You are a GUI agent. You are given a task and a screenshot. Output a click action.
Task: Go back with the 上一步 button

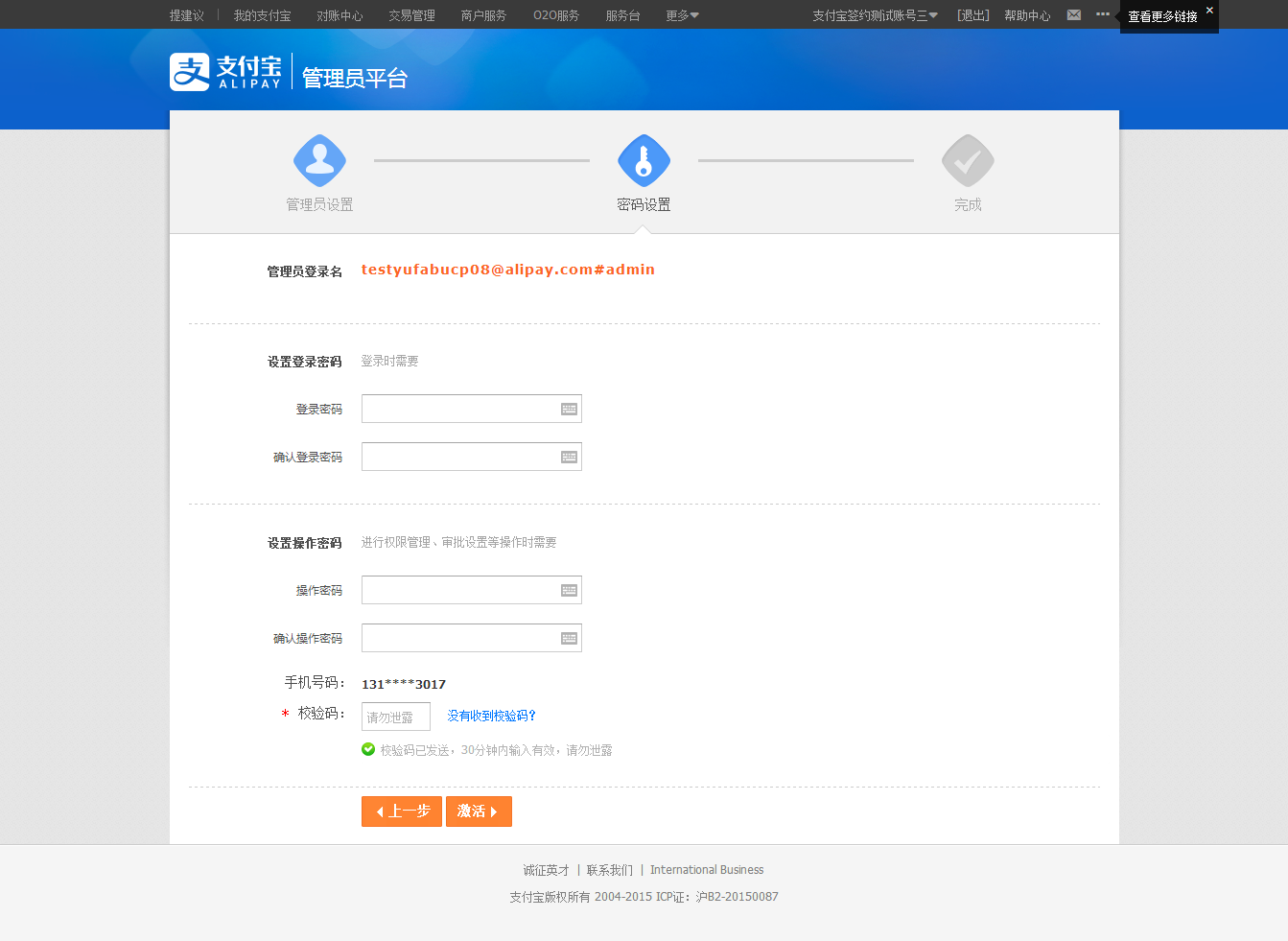[x=402, y=812]
